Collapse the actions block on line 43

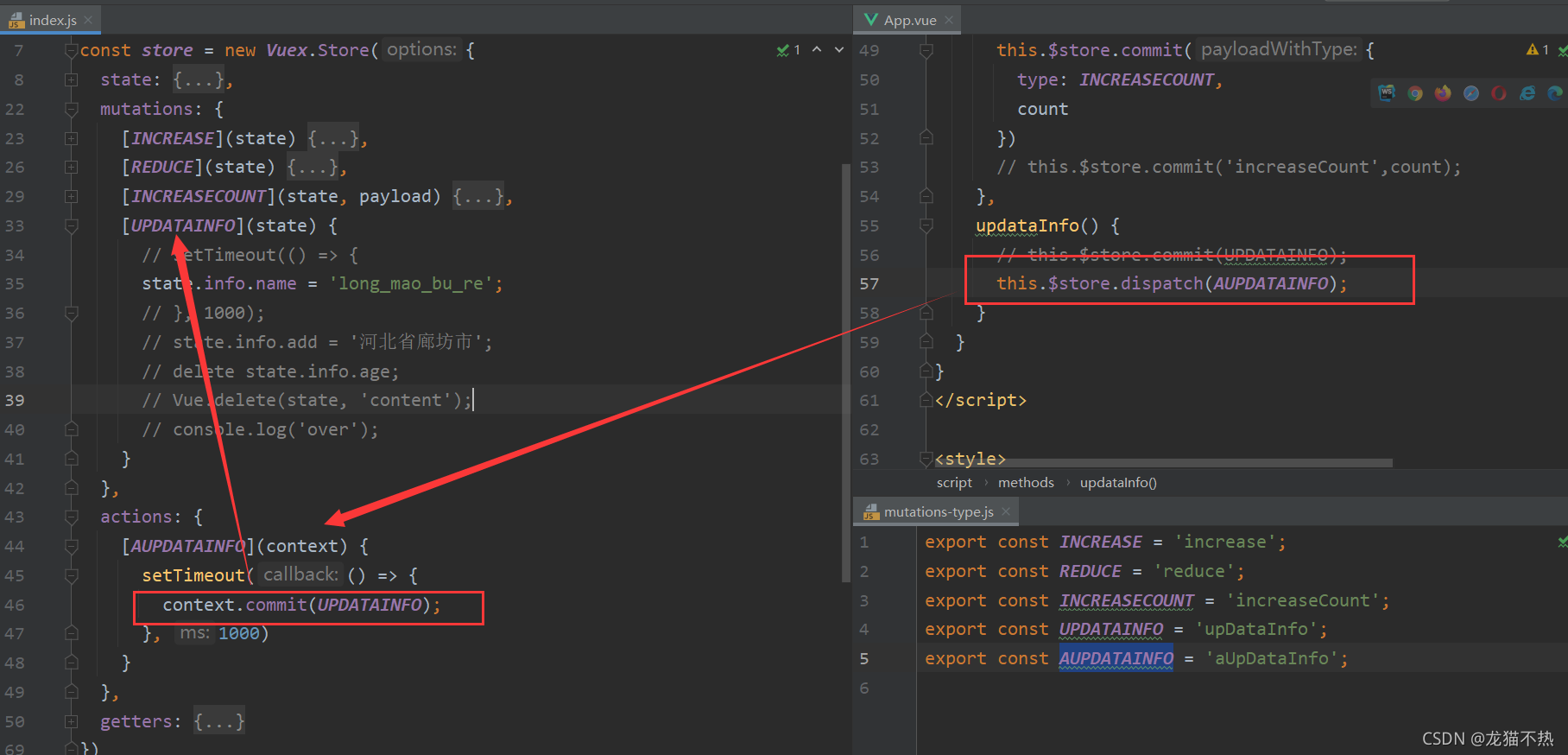pos(72,517)
